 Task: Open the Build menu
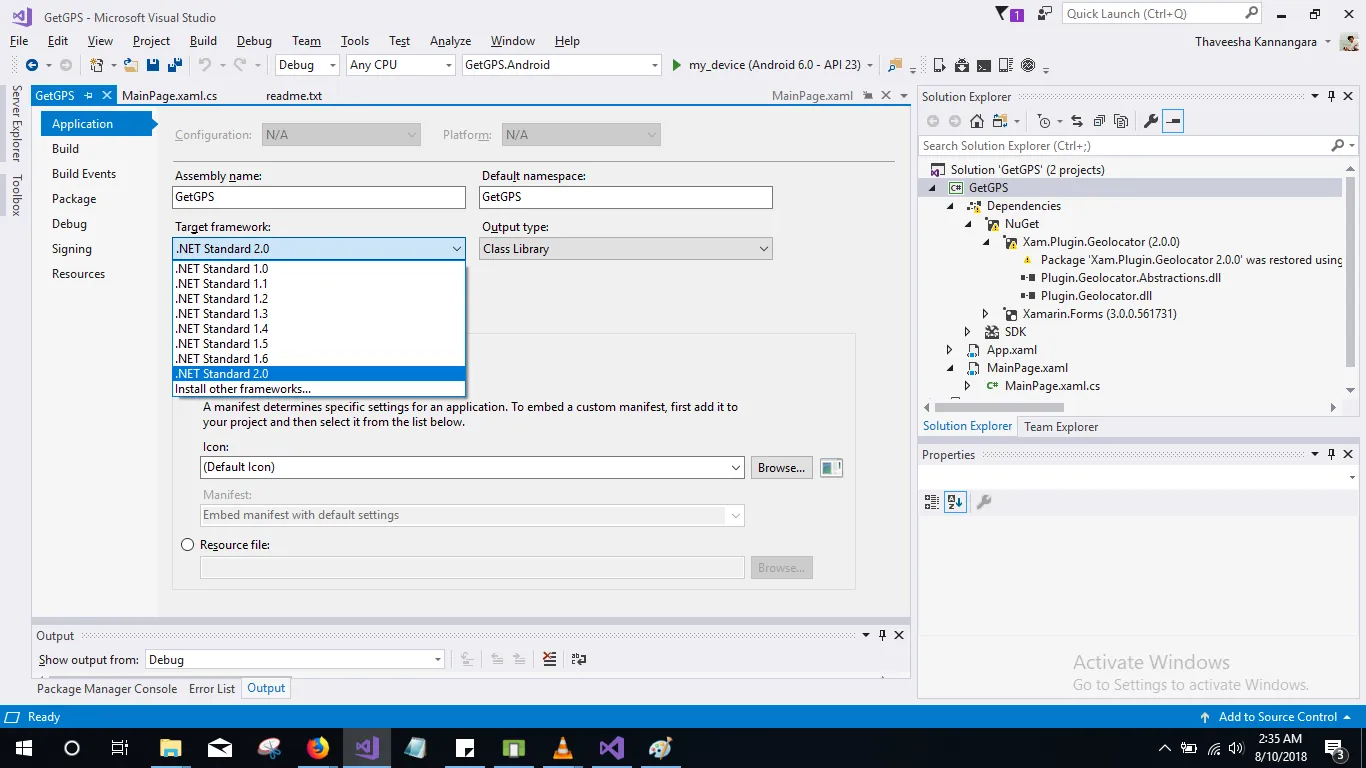pyautogui.click(x=203, y=41)
